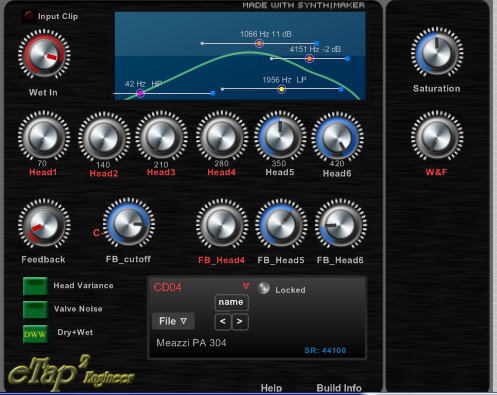Toggle the Valve Noise switch
Screen dimensions: 497x395
pyautogui.click(x=35, y=309)
